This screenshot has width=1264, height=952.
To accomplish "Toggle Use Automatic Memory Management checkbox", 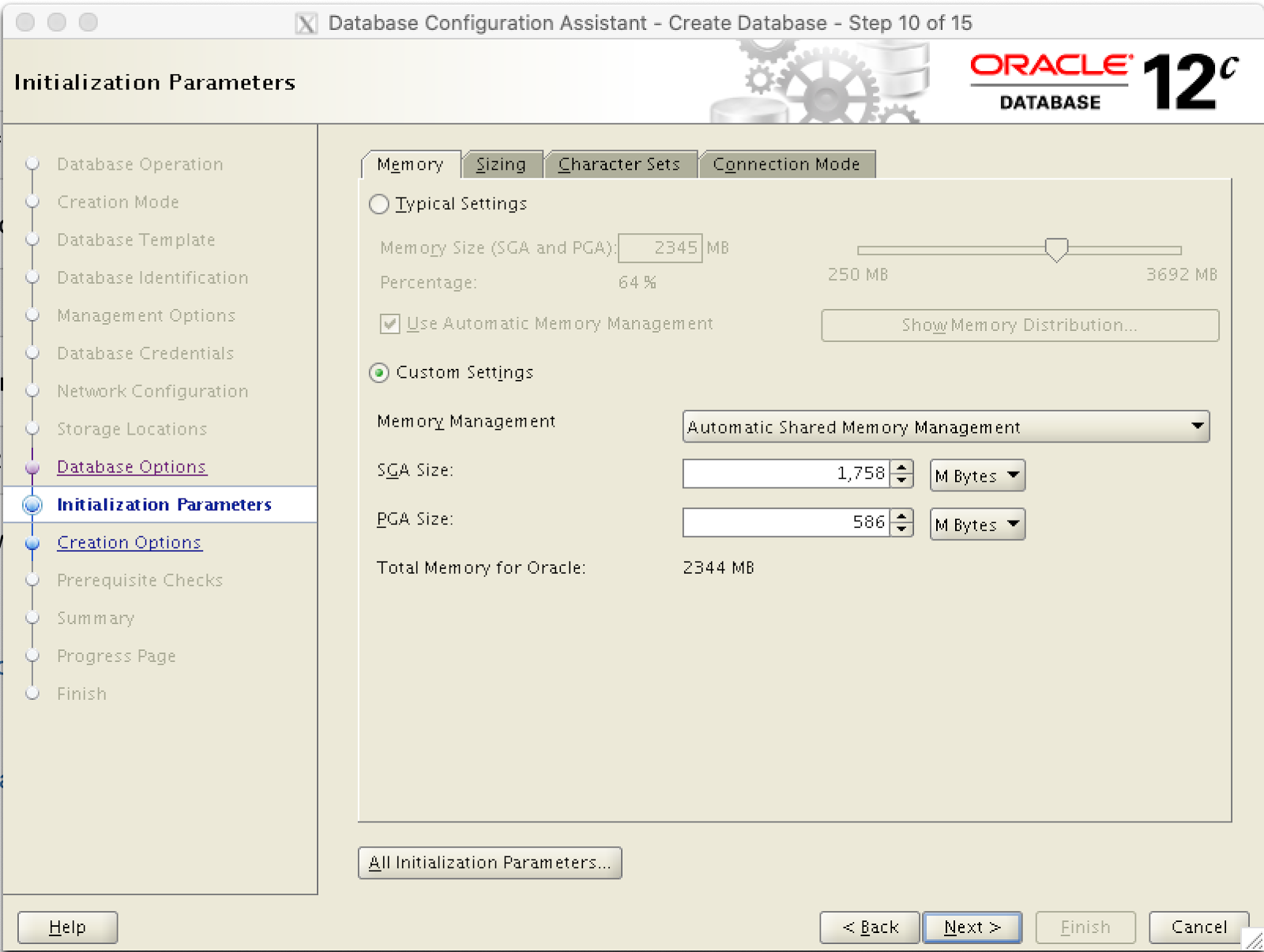I will [389, 324].
